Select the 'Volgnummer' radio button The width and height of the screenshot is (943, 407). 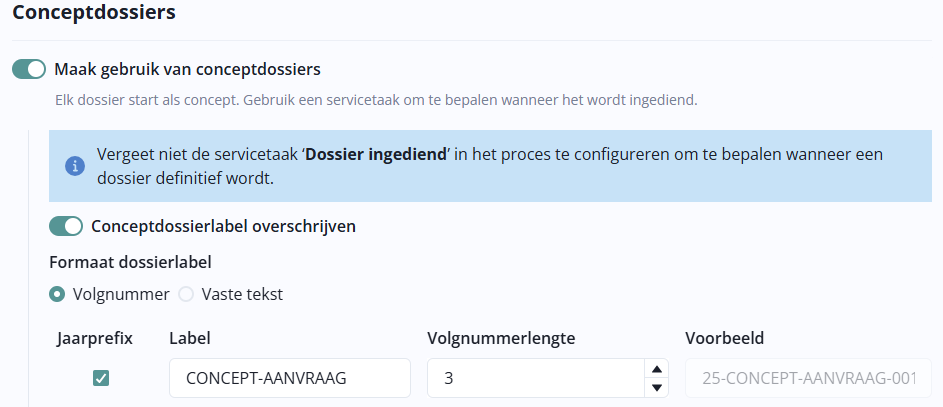(x=58, y=294)
